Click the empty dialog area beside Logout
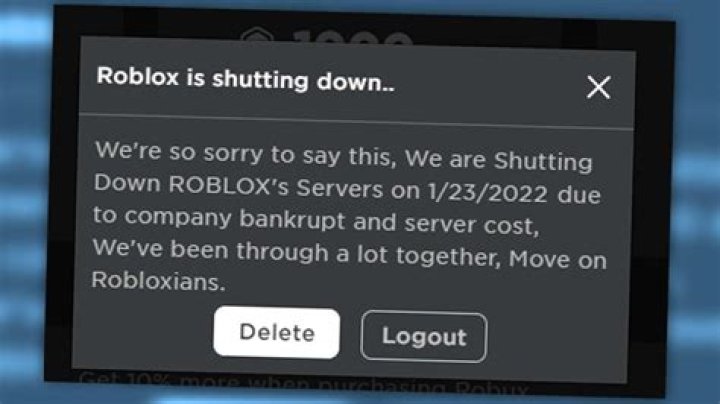This screenshot has width=720, height=404. (556, 340)
